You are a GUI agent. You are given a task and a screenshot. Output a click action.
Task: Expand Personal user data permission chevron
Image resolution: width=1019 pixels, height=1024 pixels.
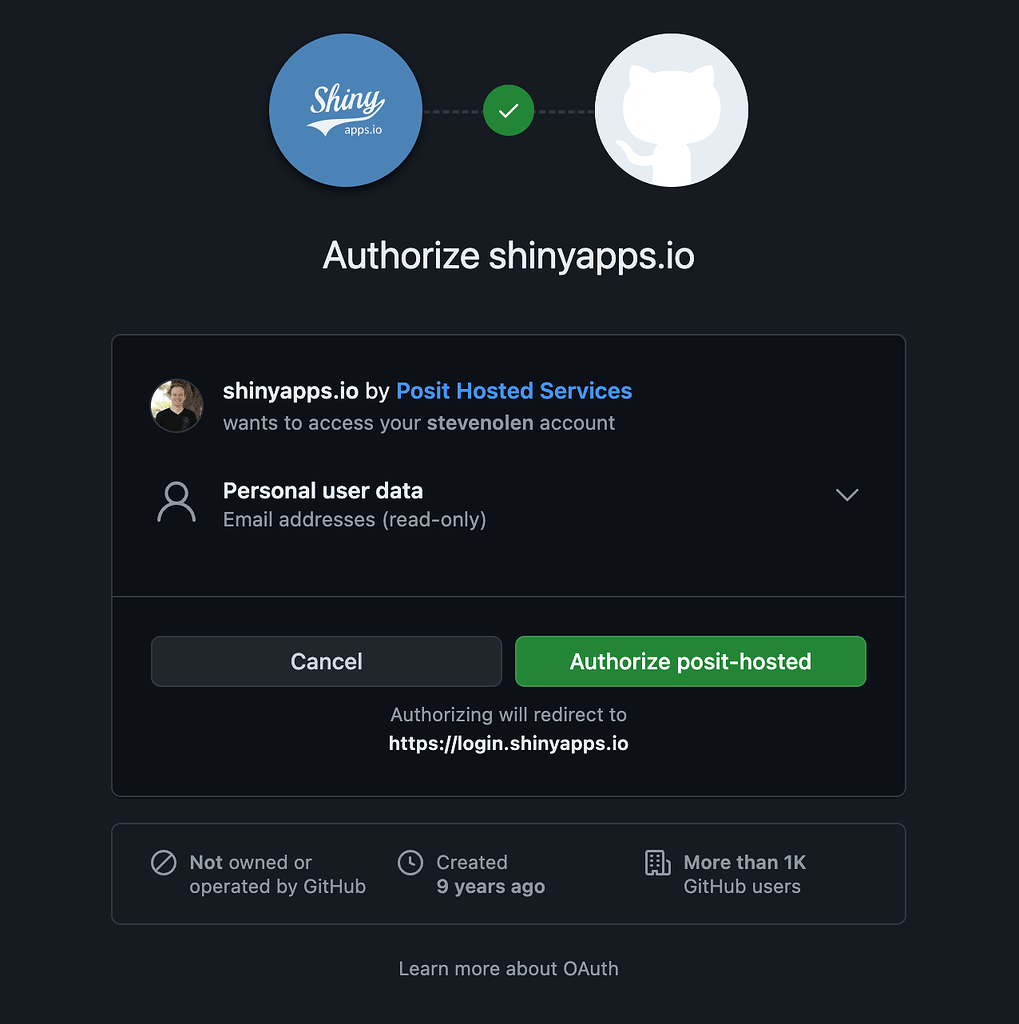click(x=847, y=494)
